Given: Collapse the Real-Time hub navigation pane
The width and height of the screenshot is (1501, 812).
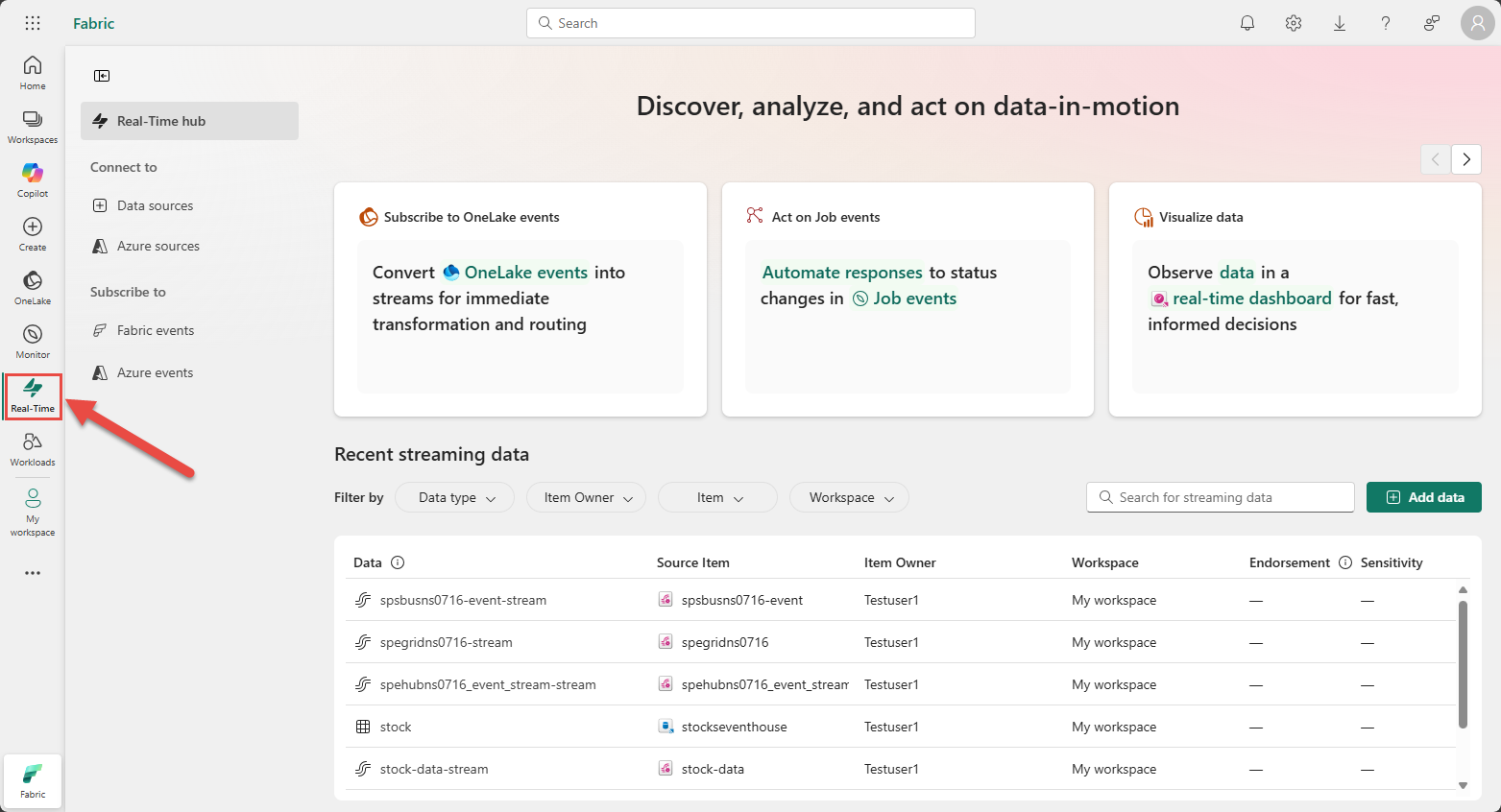Looking at the screenshot, I should tap(102, 76).
